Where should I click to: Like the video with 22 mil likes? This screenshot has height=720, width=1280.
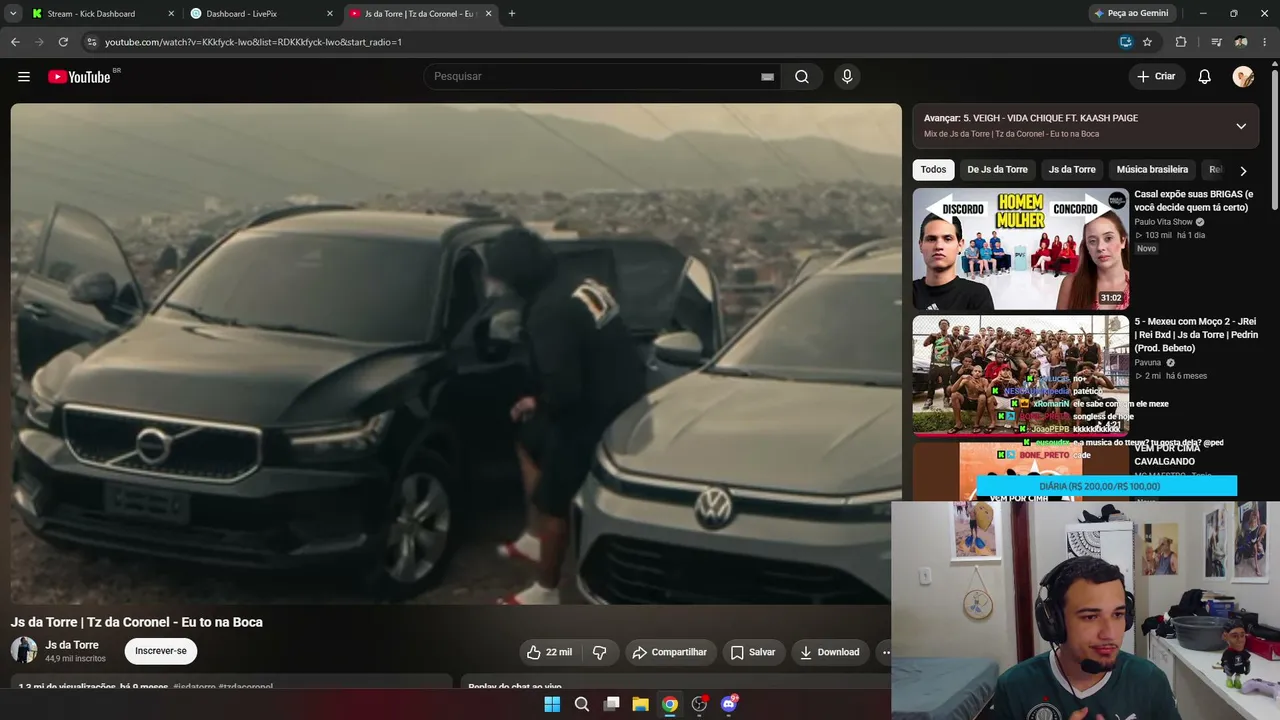point(550,652)
